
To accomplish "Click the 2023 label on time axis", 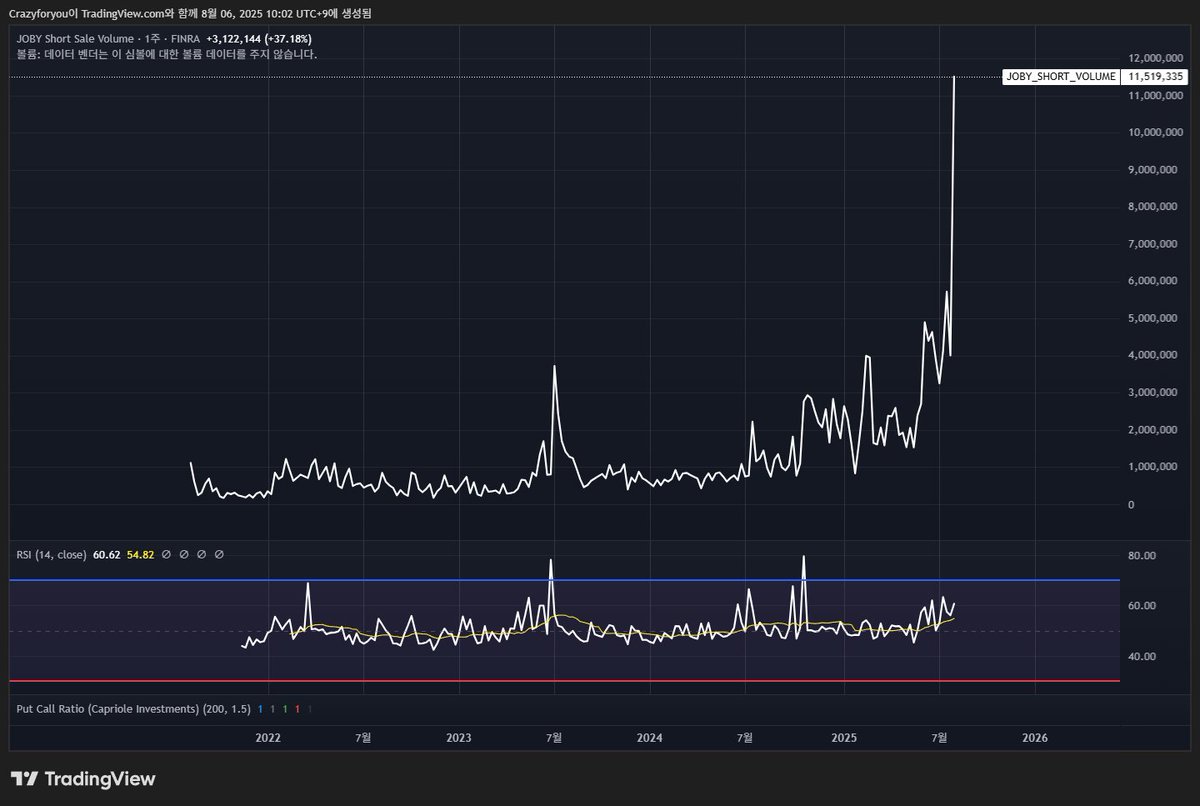I will [459, 738].
